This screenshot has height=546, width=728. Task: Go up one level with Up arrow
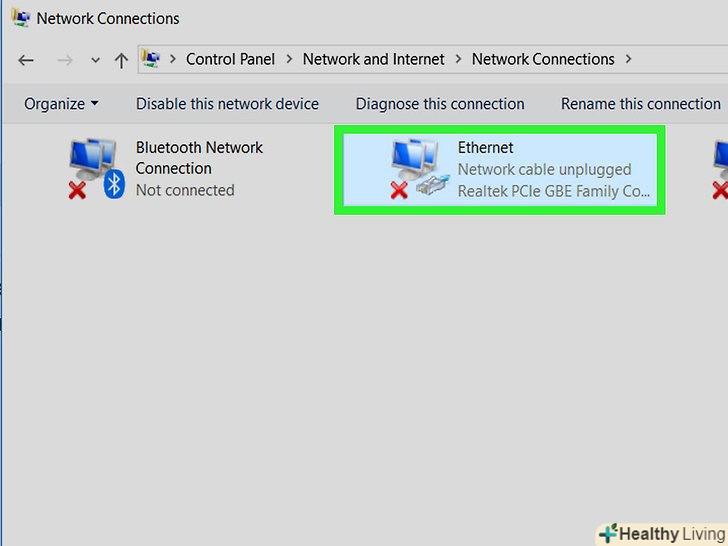pyautogui.click(x=121, y=60)
